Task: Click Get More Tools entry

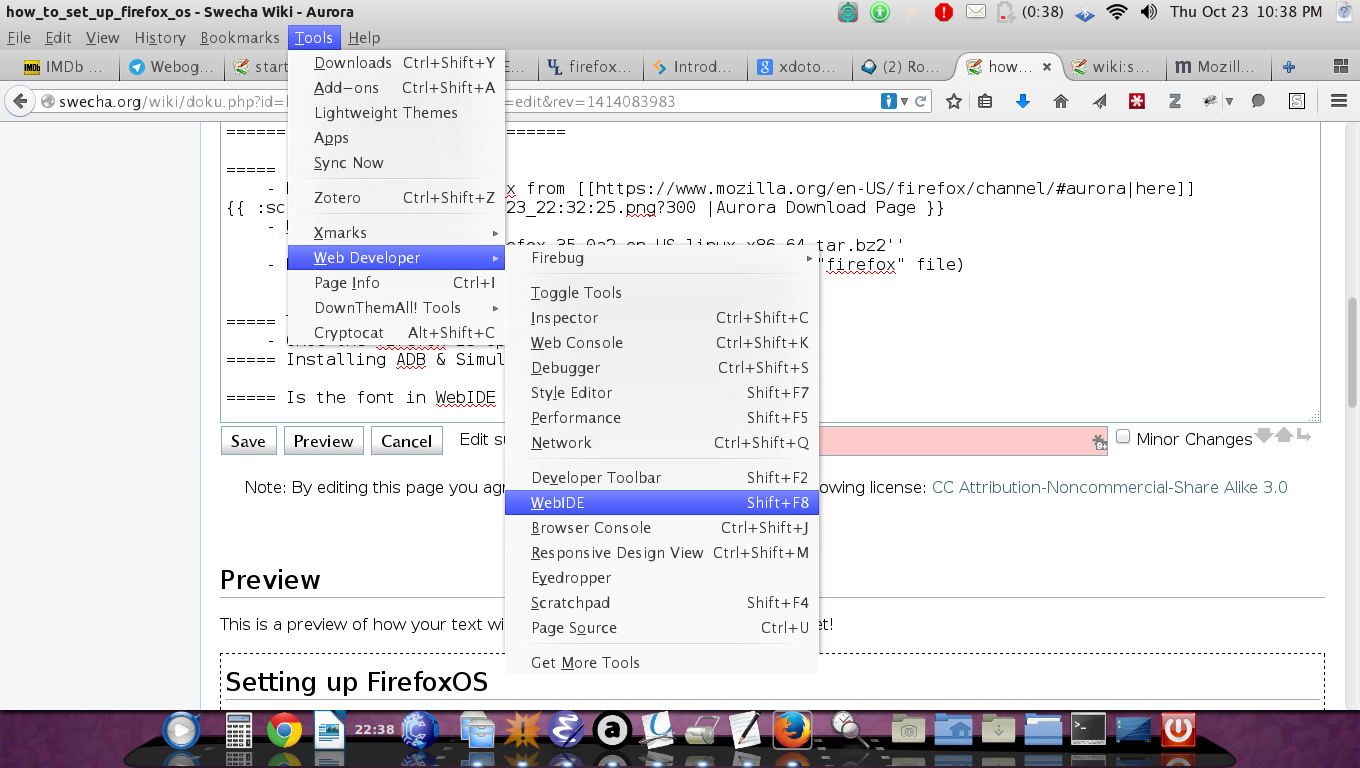Action: coord(662,662)
